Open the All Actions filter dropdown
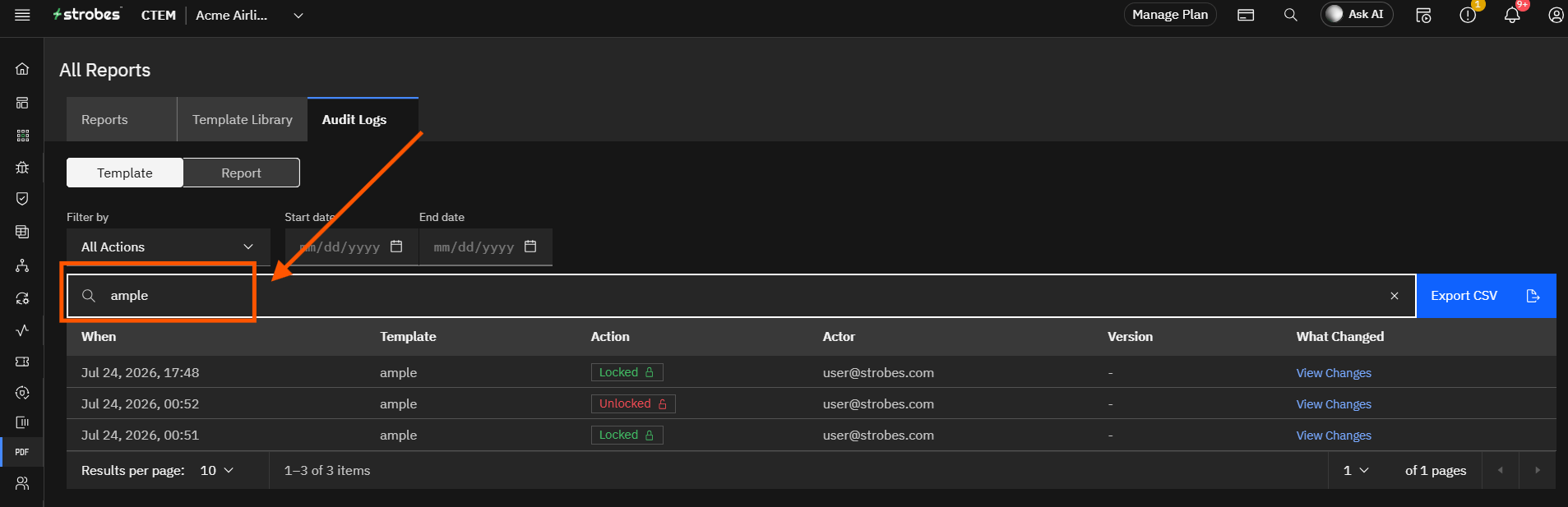 click(168, 247)
